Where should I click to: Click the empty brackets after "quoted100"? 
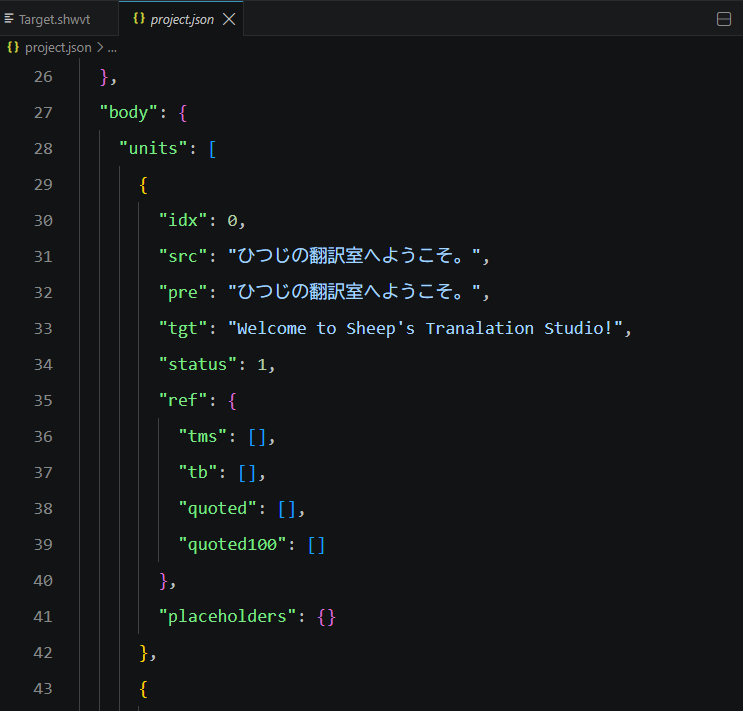tap(317, 545)
